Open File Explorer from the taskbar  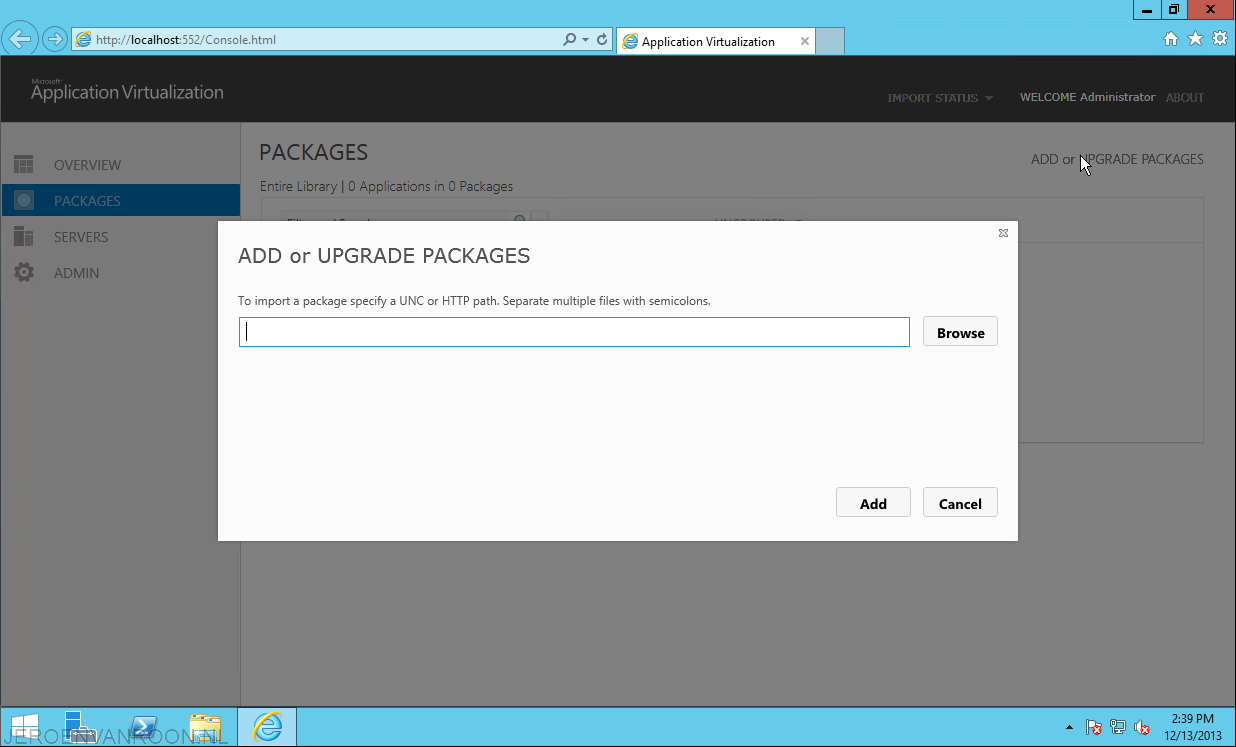pos(205,727)
